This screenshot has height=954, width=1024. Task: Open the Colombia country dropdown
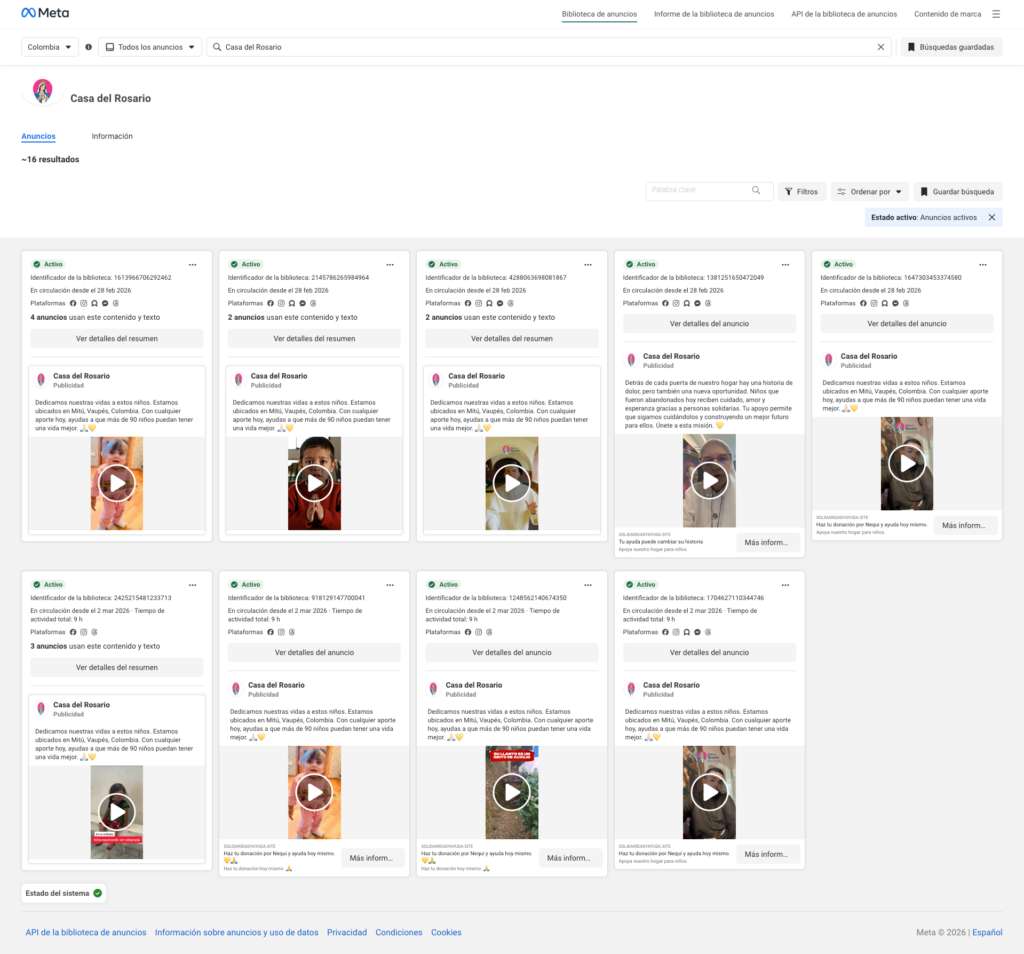coord(50,47)
